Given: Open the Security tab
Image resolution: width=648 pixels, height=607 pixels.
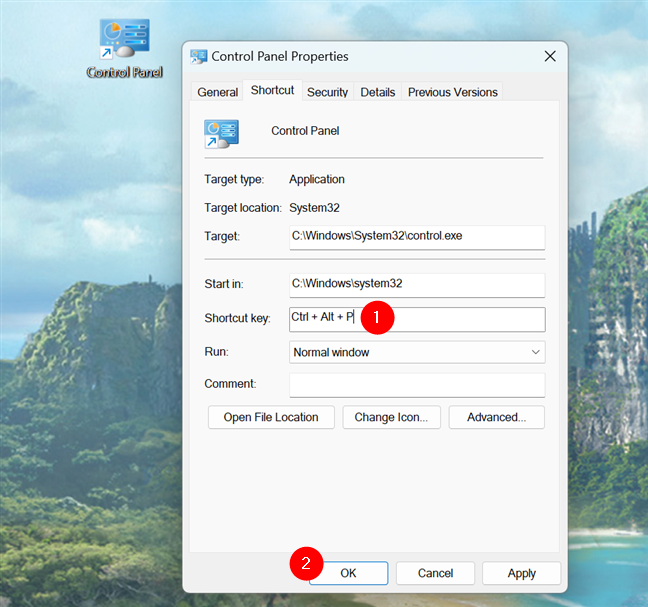Looking at the screenshot, I should click(x=327, y=92).
